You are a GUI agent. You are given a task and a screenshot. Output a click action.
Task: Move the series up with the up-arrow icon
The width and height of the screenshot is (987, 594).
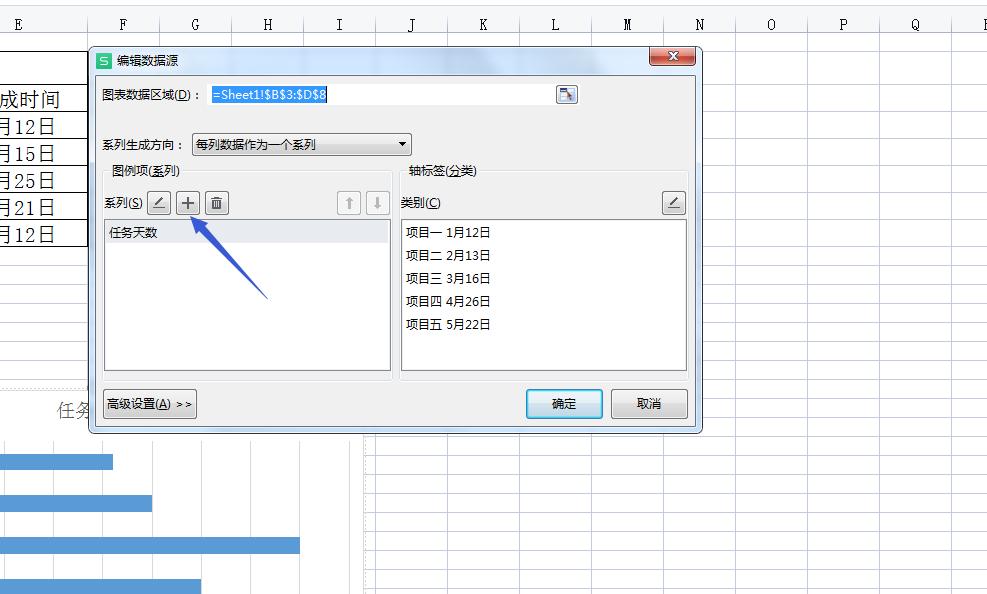[349, 203]
